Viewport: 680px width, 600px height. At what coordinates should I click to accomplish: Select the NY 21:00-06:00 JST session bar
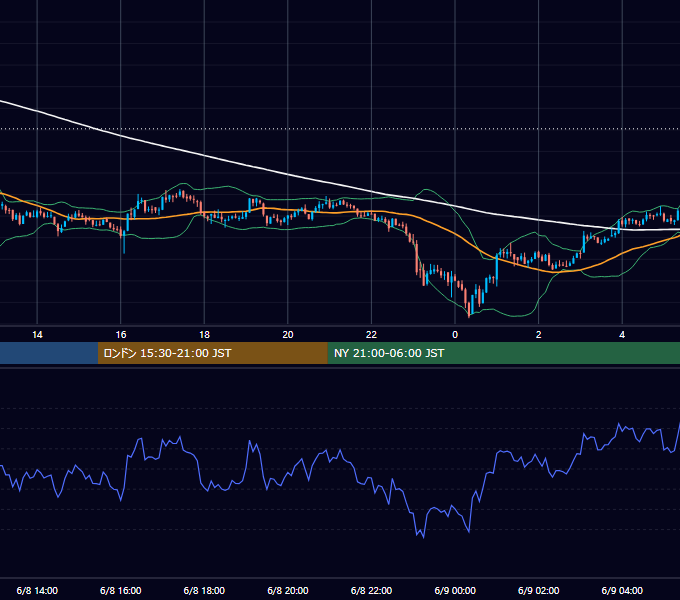[503, 353]
